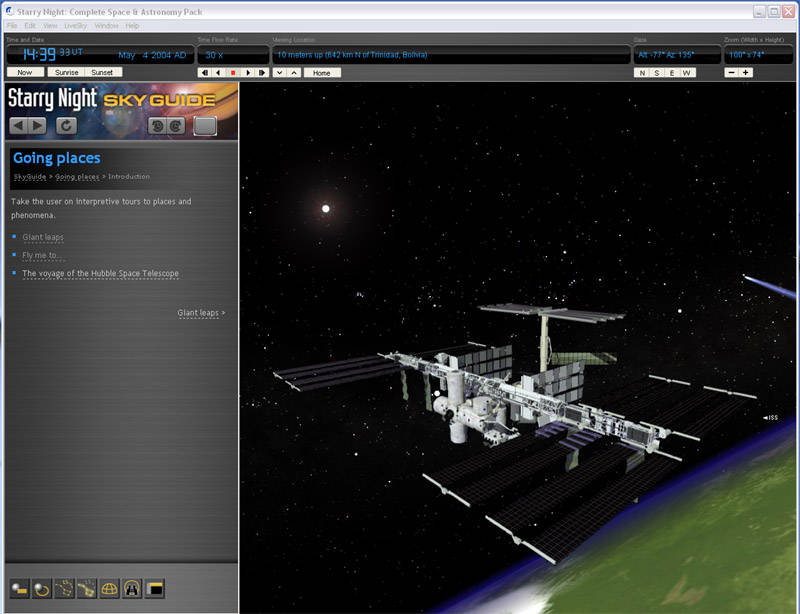Jump to Sunrise time
The image size is (800, 614).
[x=66, y=72]
